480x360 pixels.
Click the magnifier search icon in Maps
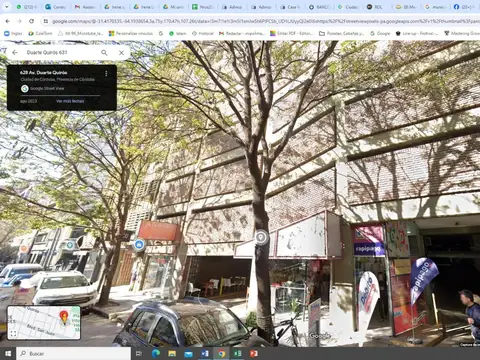(104, 53)
